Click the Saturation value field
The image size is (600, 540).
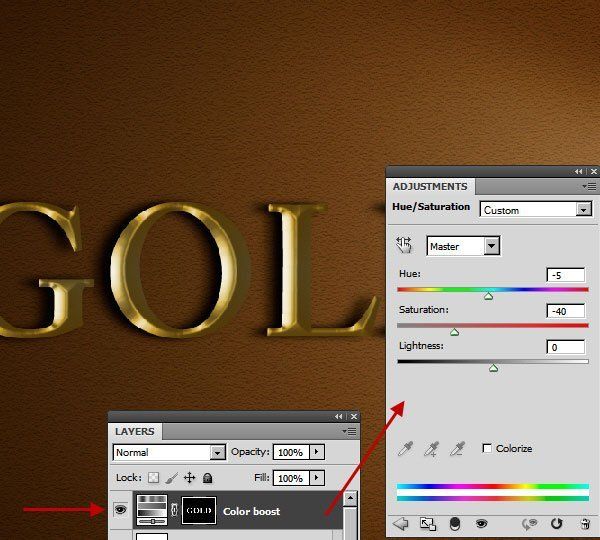(566, 311)
